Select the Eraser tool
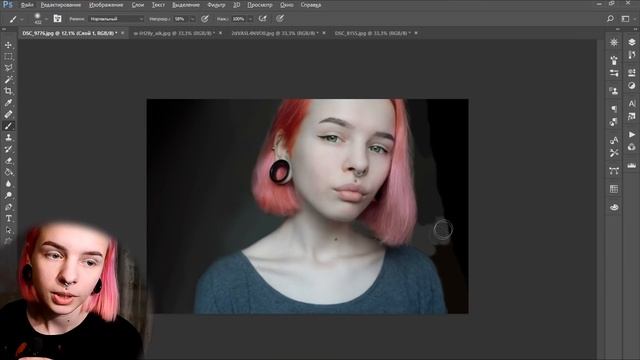640x360 pixels. pos(8,161)
